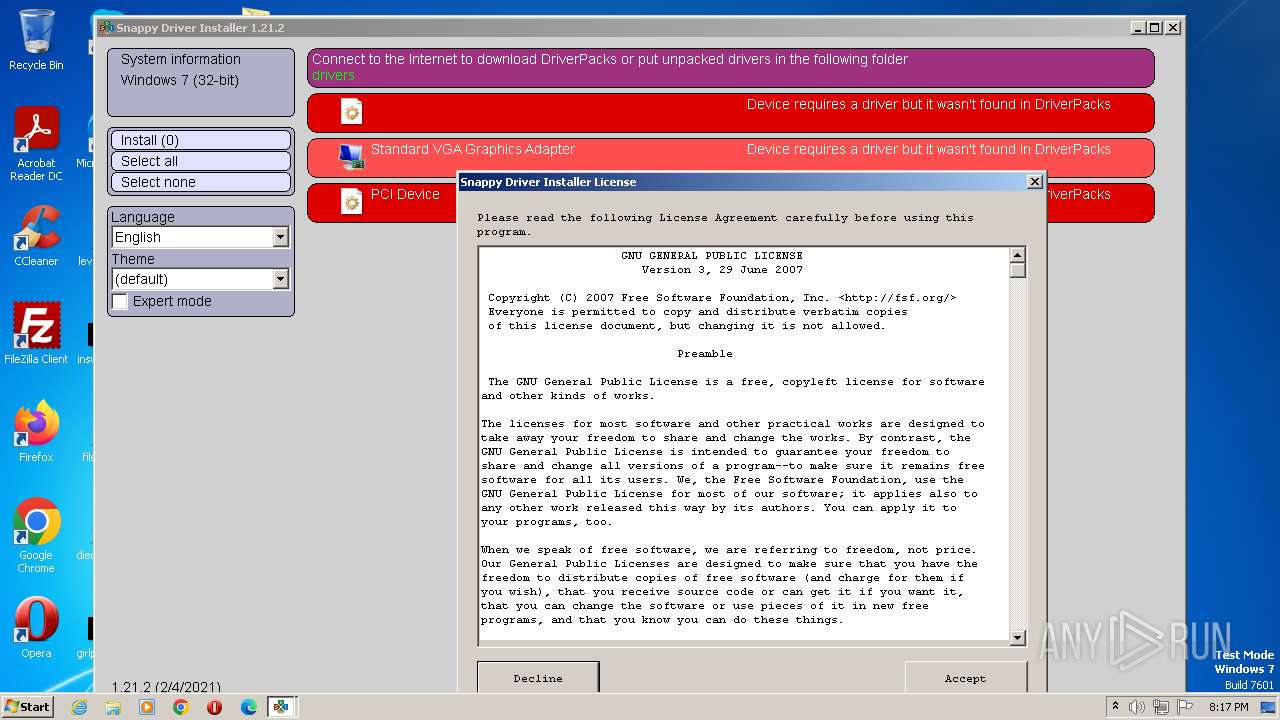Viewport: 1280px width, 720px height.
Task: Launch Internet Explorer from taskbar
Action: 79,707
